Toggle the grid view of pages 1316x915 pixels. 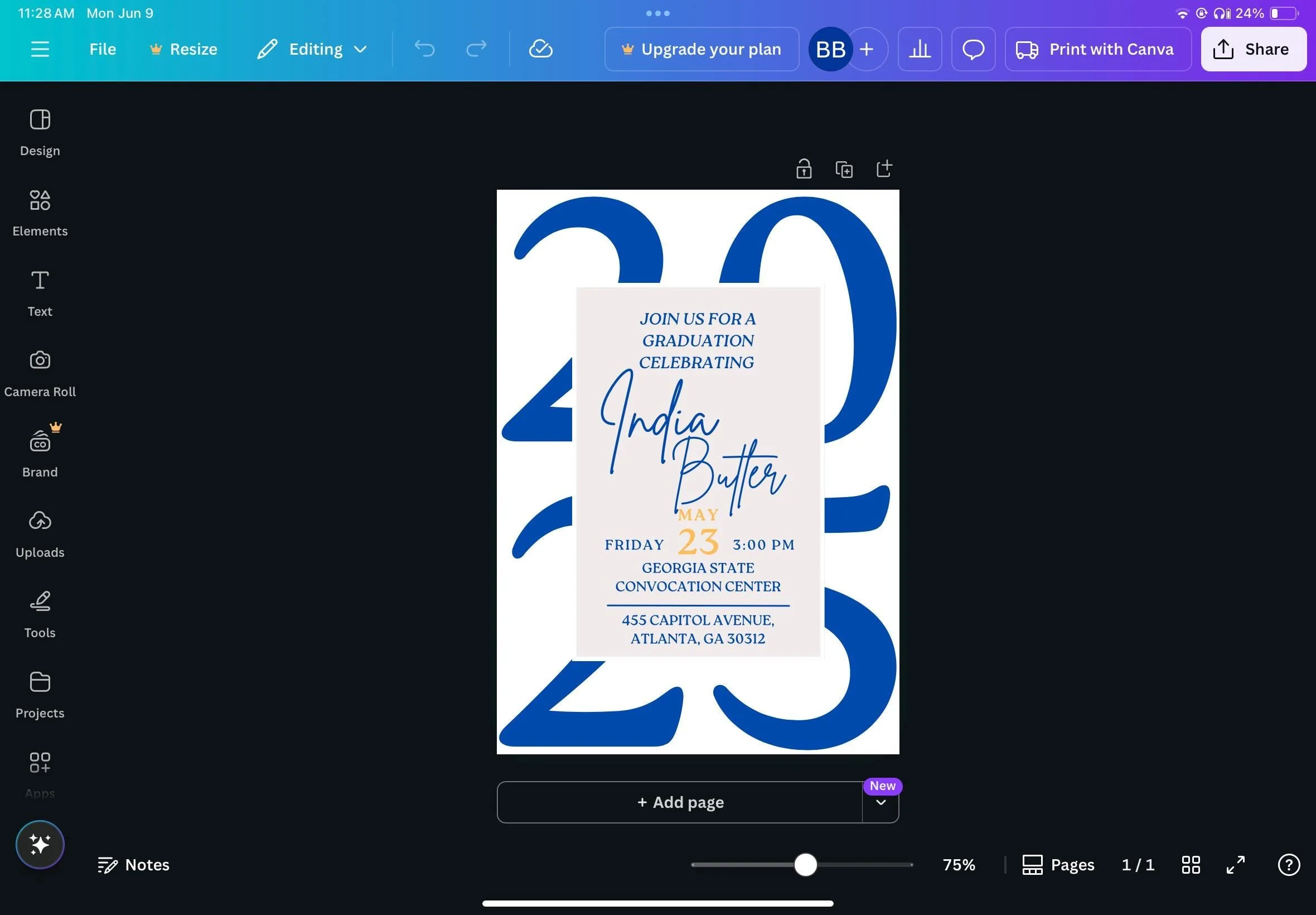1191,865
